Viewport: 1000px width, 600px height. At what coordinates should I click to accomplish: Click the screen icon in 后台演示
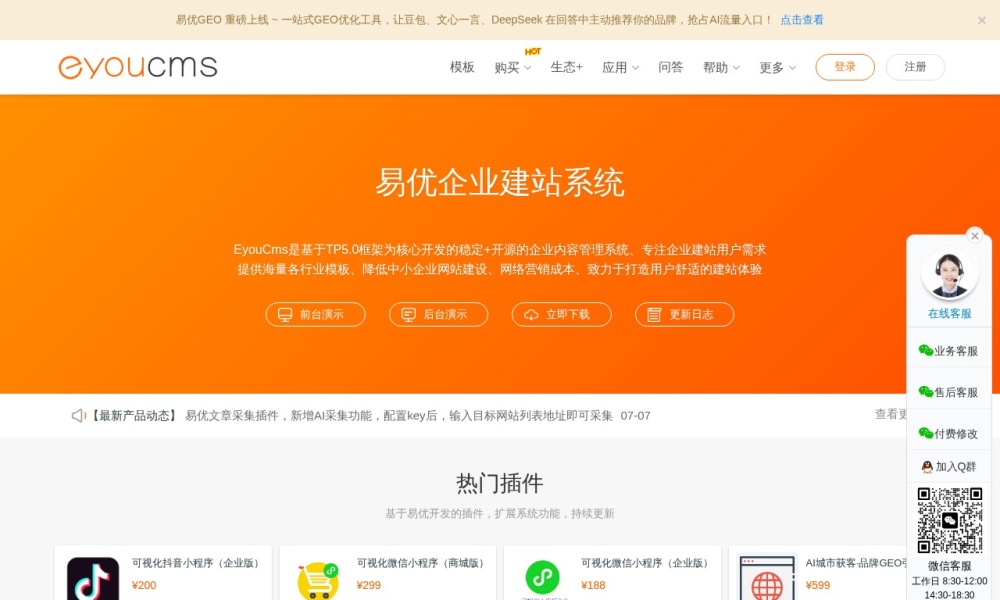408,314
